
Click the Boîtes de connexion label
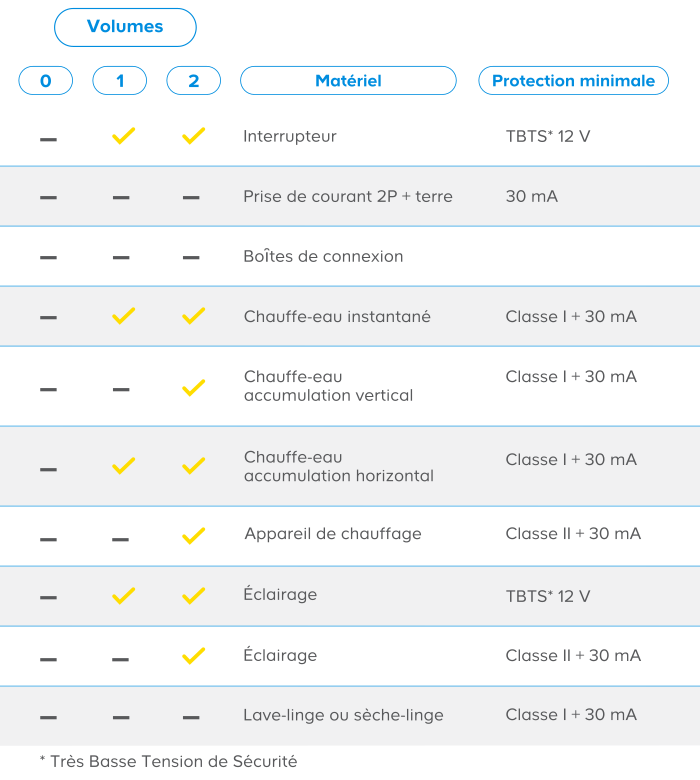(323, 256)
